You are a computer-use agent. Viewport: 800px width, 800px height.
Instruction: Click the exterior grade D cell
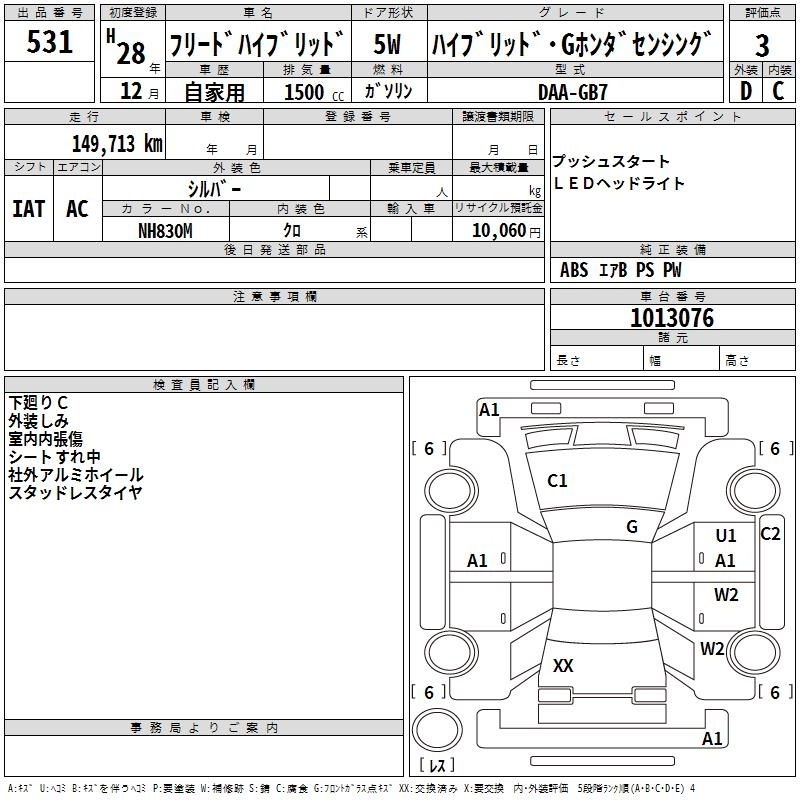(x=745, y=90)
